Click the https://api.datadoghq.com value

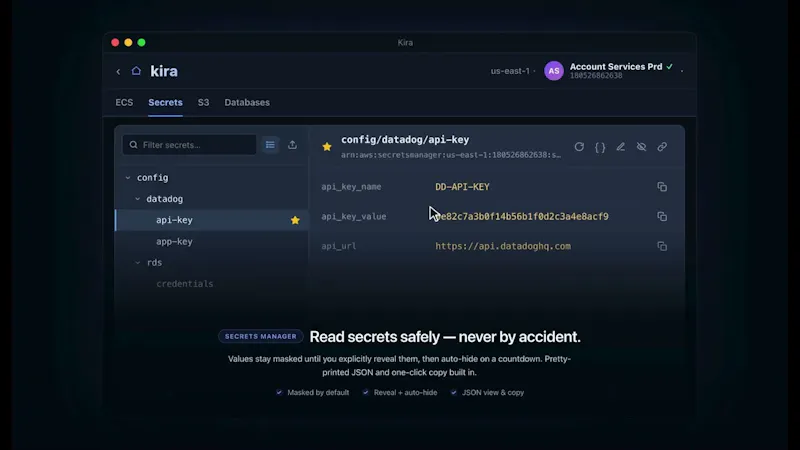click(x=503, y=246)
